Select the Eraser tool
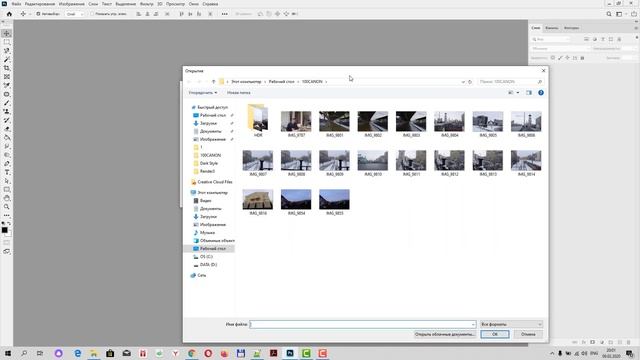 click(x=7, y=129)
